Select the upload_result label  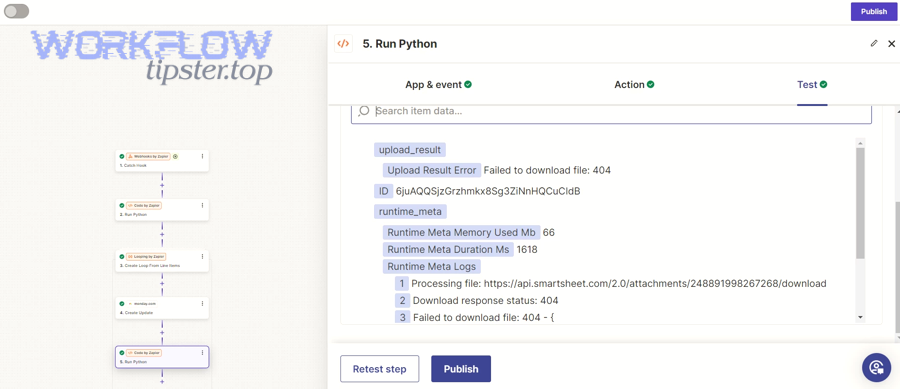410,150
